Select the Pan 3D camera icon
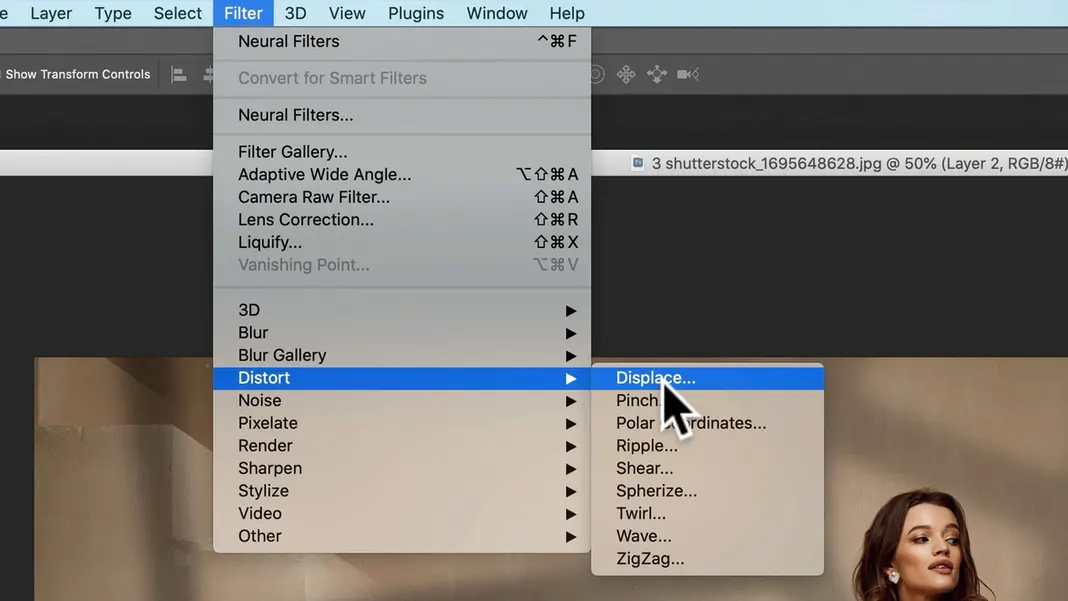Image resolution: width=1068 pixels, height=601 pixels. 626,74
